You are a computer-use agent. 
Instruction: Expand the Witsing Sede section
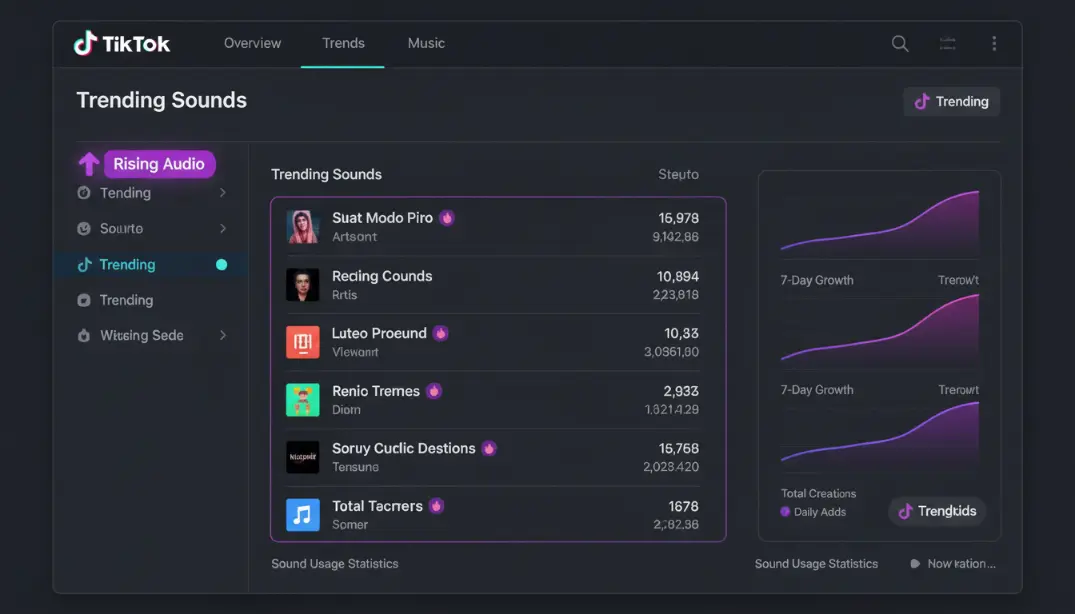coord(223,335)
